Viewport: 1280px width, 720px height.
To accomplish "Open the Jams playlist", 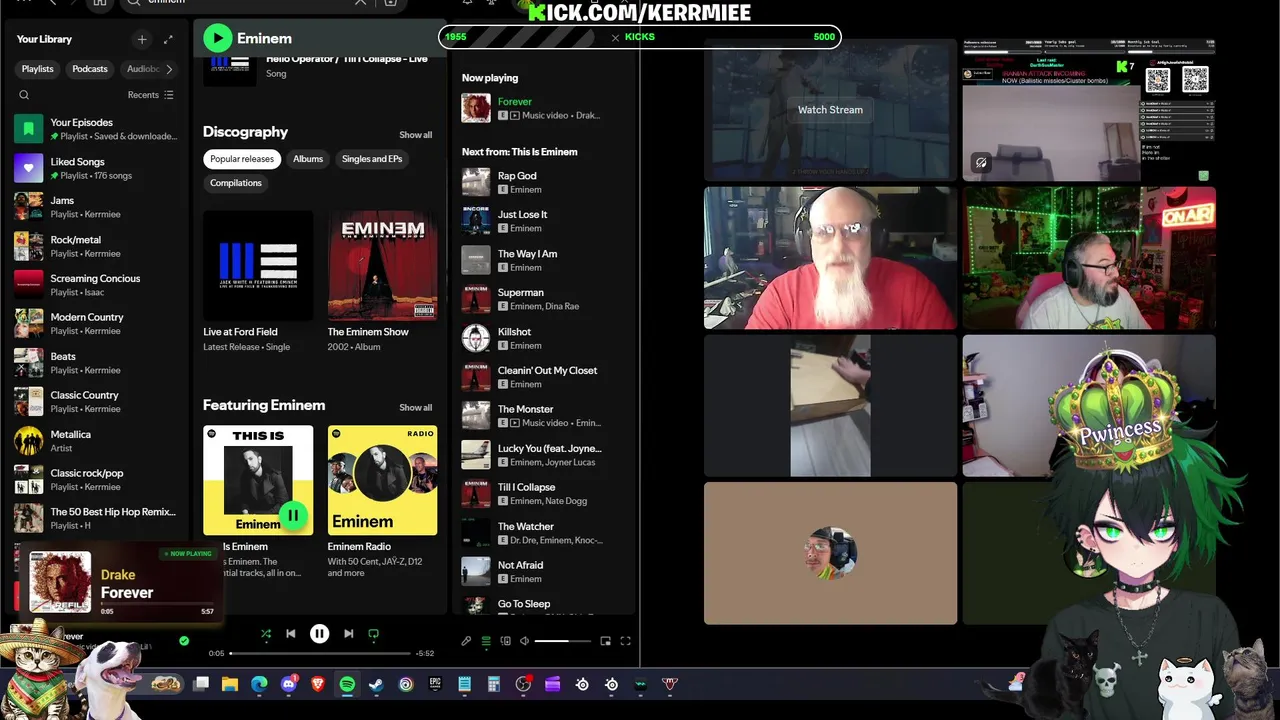I will (97, 207).
